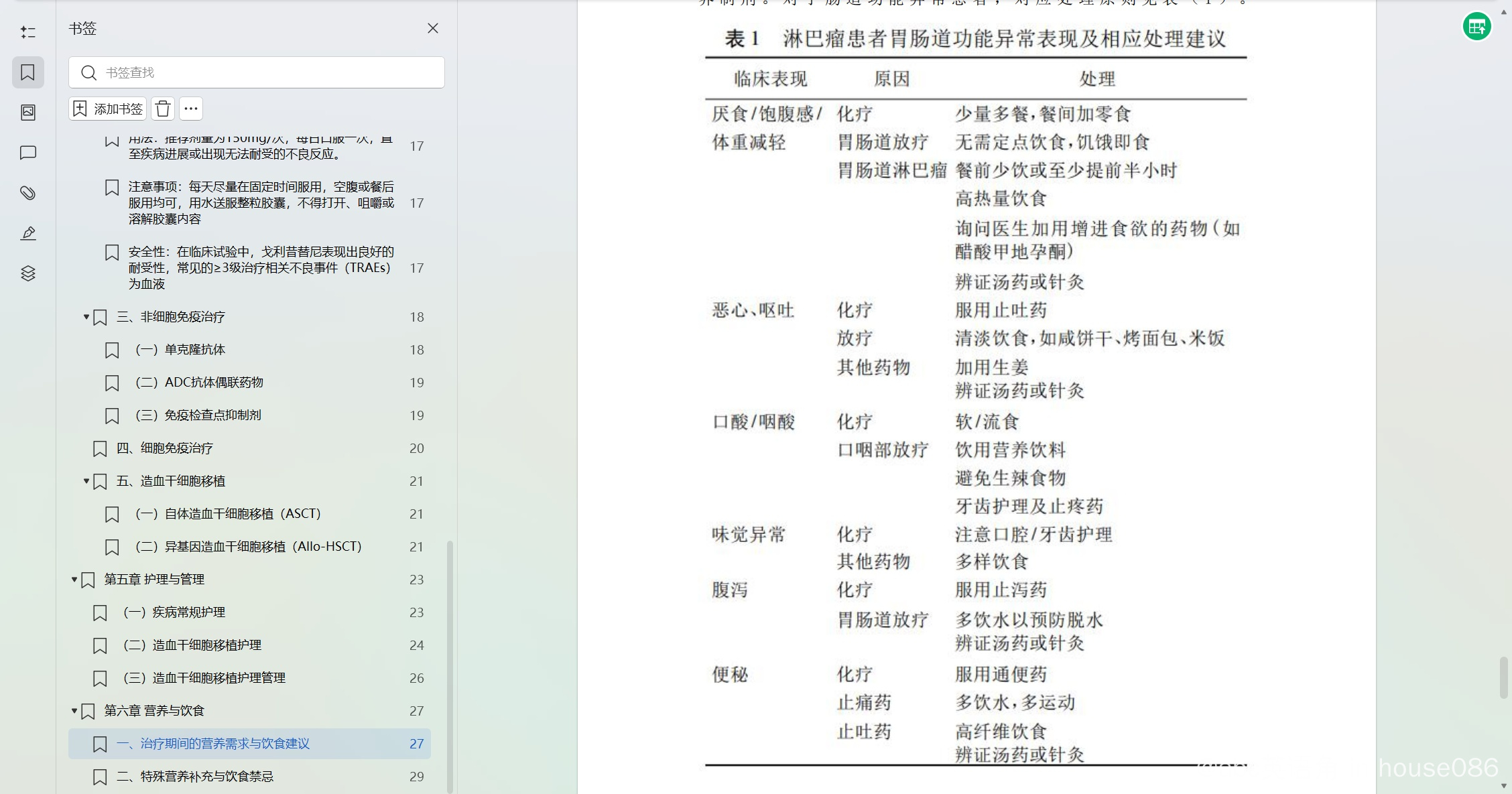Image resolution: width=1512 pixels, height=794 pixels.
Task: Click the delete bookmark trash icon
Action: pyautogui.click(x=163, y=109)
